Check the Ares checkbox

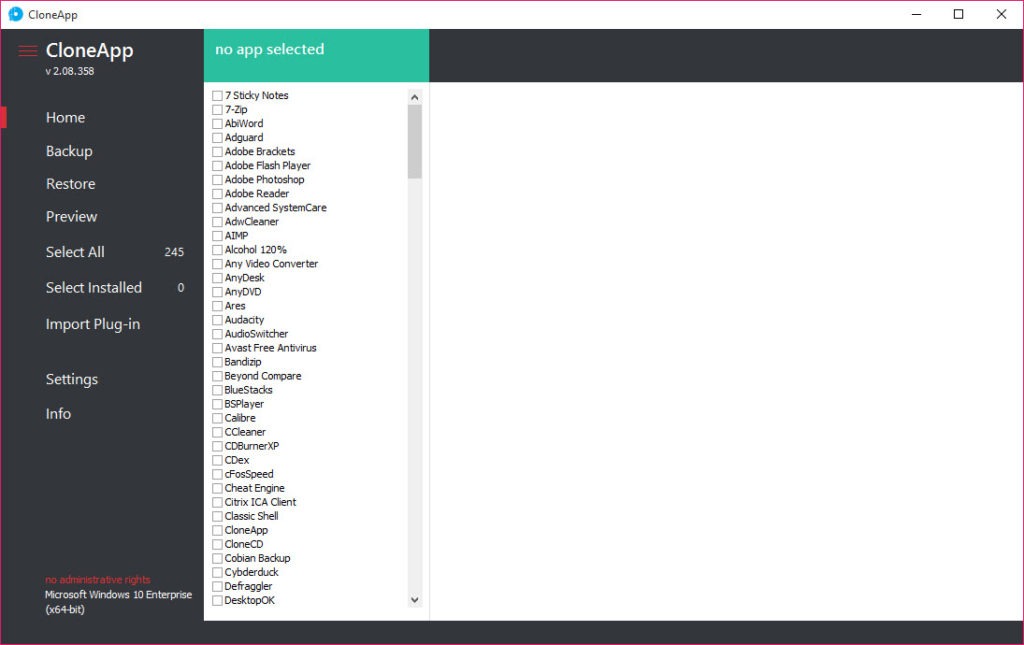click(217, 306)
